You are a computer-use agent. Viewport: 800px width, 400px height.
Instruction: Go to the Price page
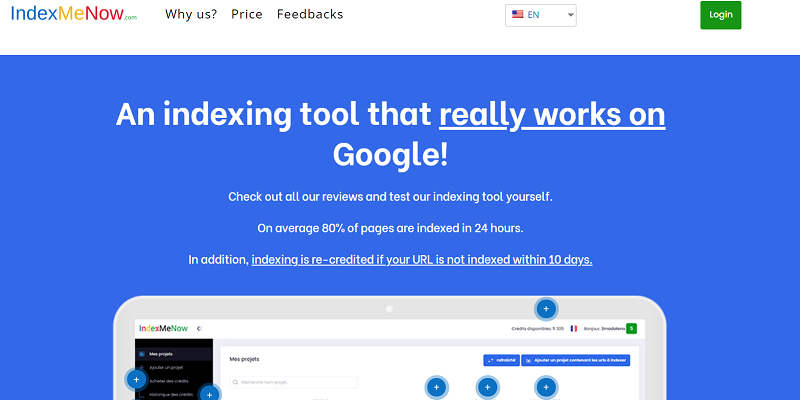pos(247,14)
